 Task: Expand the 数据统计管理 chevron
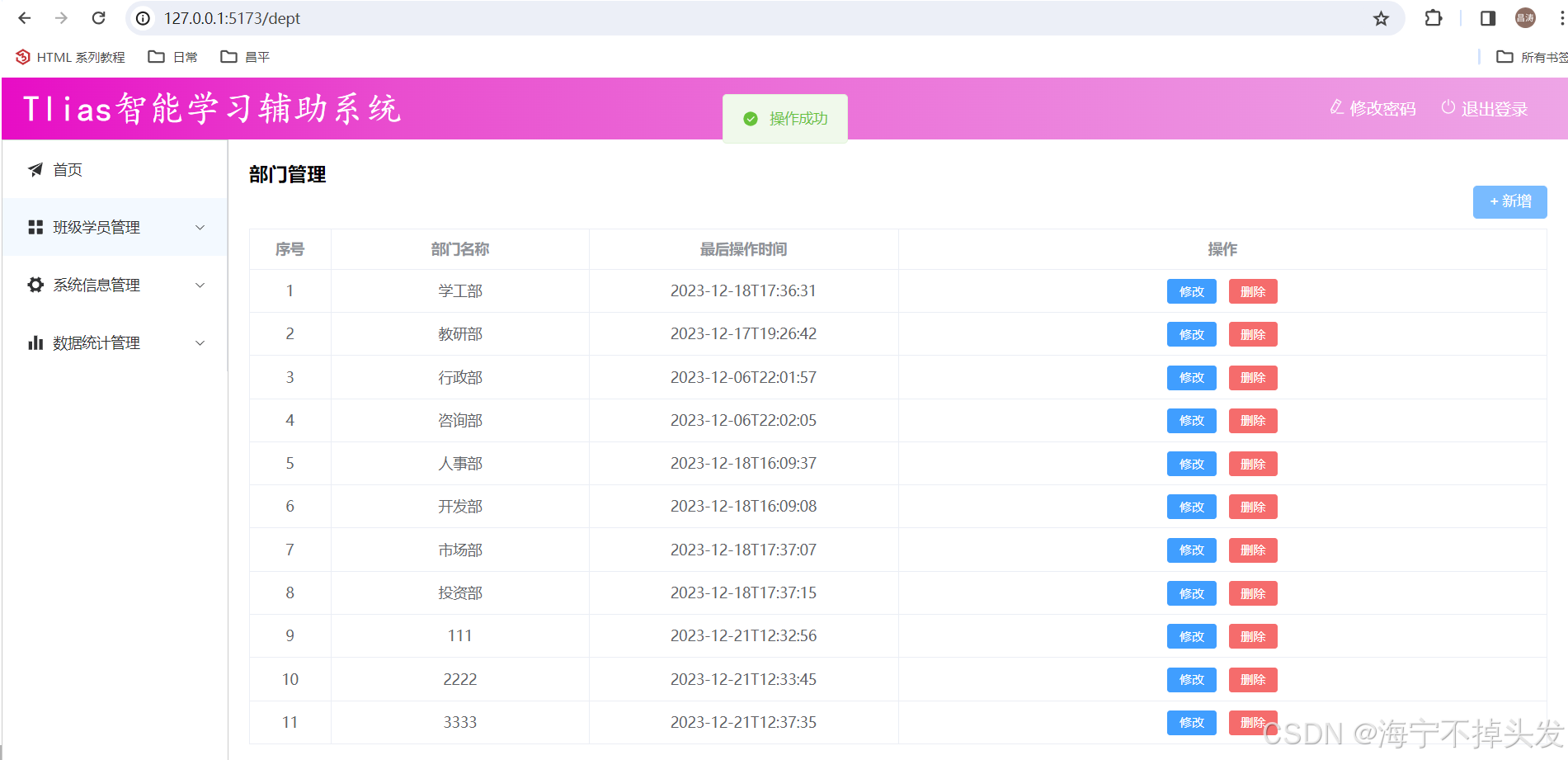200,342
